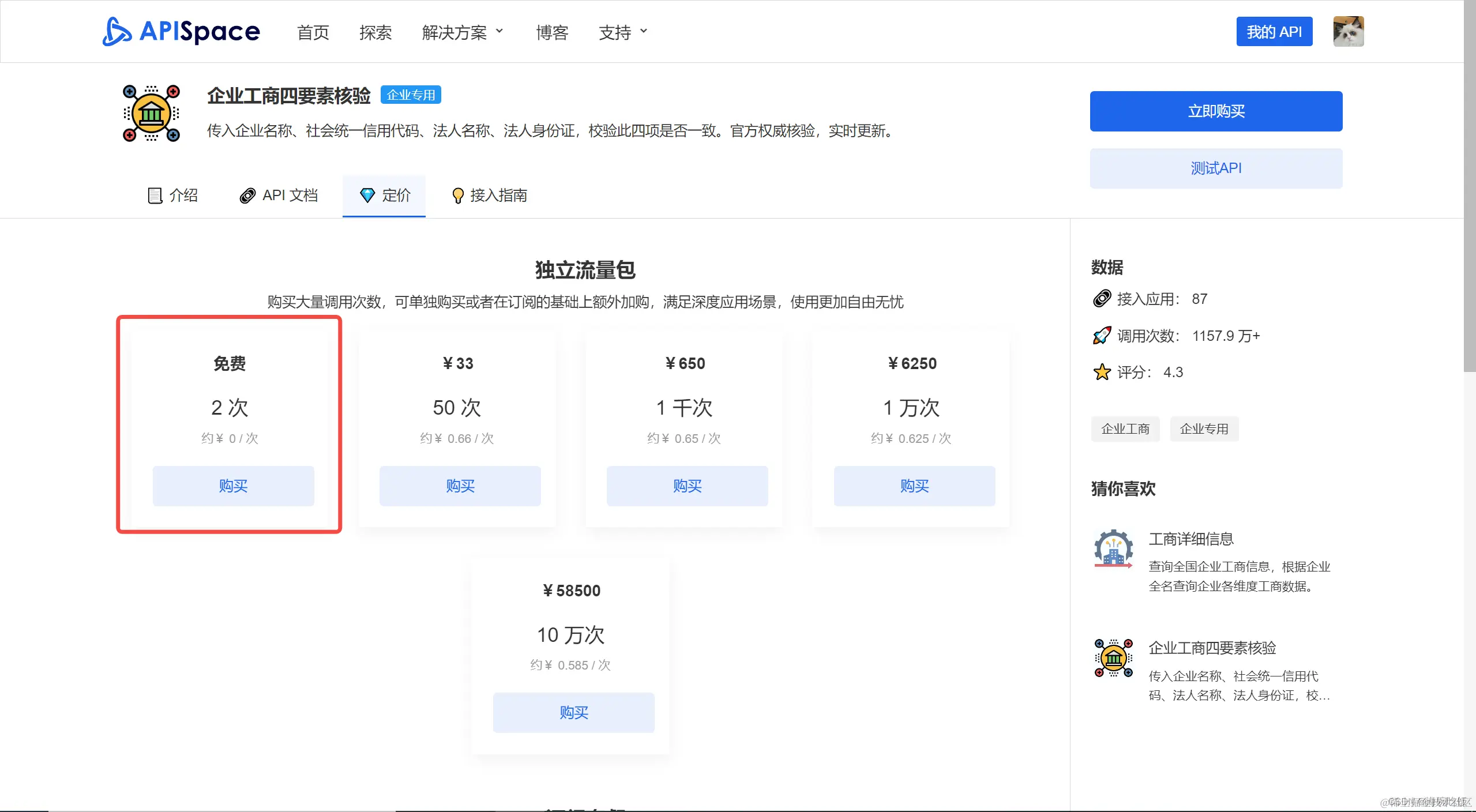Screen dimensions: 1476x812
Task: Click the 立即购买 button
Action: 1216,111
